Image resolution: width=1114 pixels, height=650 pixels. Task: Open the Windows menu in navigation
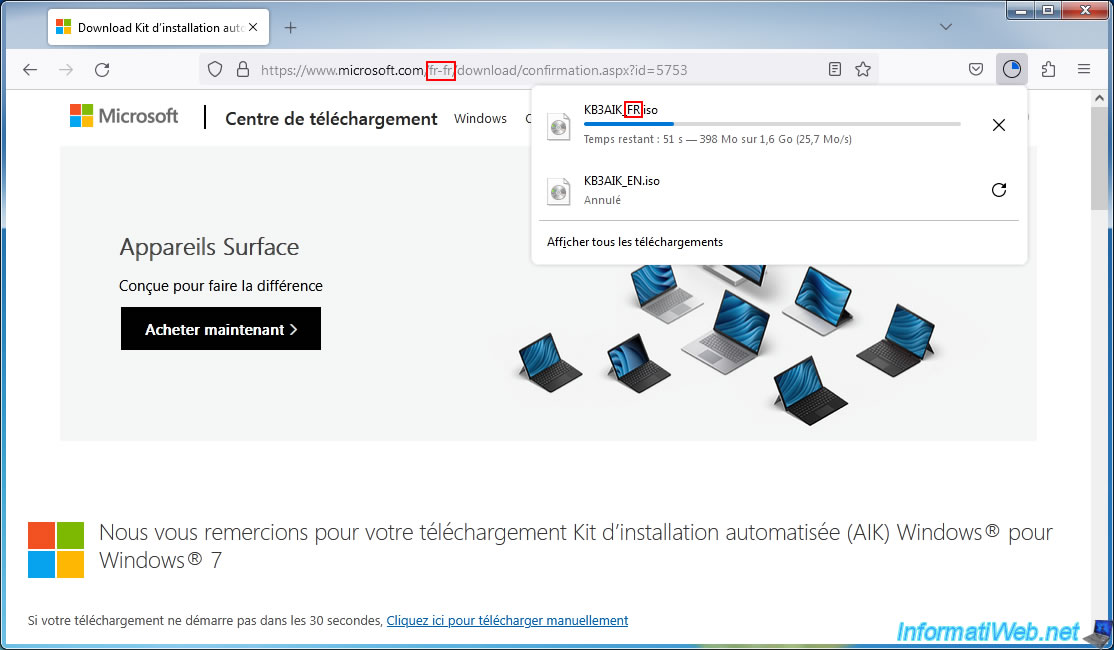pos(480,118)
